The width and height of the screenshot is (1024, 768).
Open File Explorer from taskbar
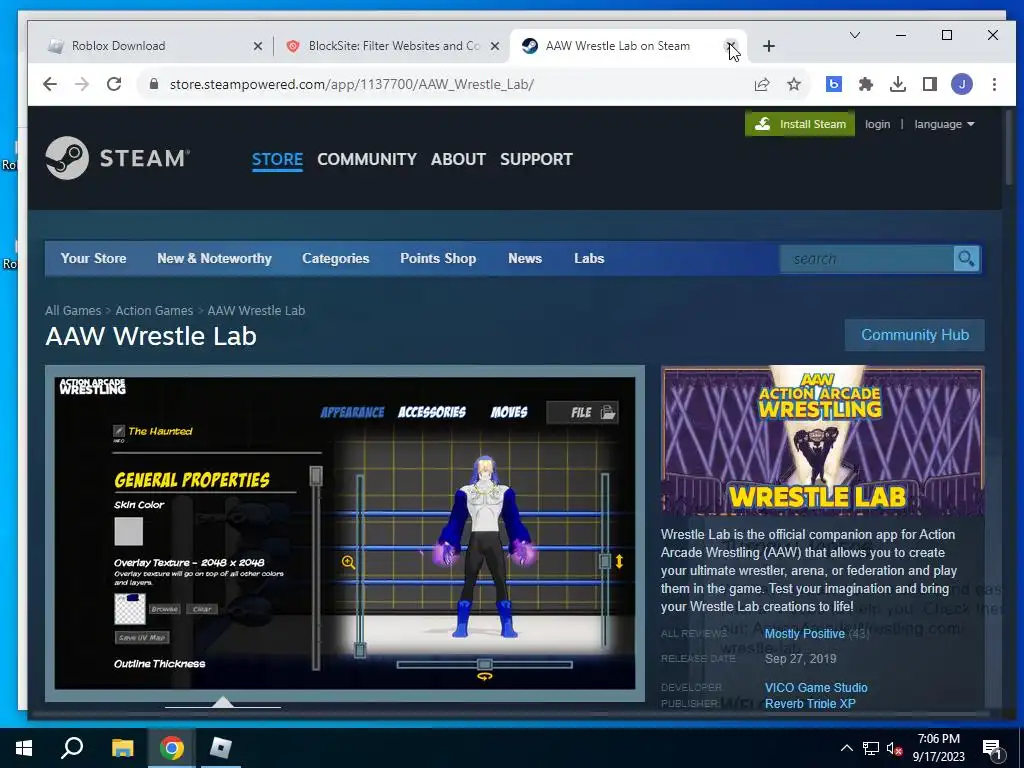point(122,748)
